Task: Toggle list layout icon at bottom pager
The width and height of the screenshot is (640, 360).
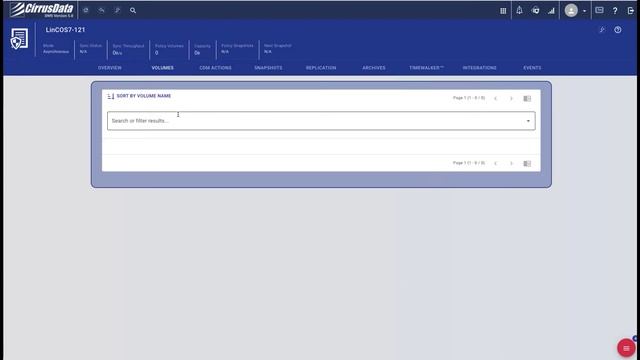Action: point(527,163)
